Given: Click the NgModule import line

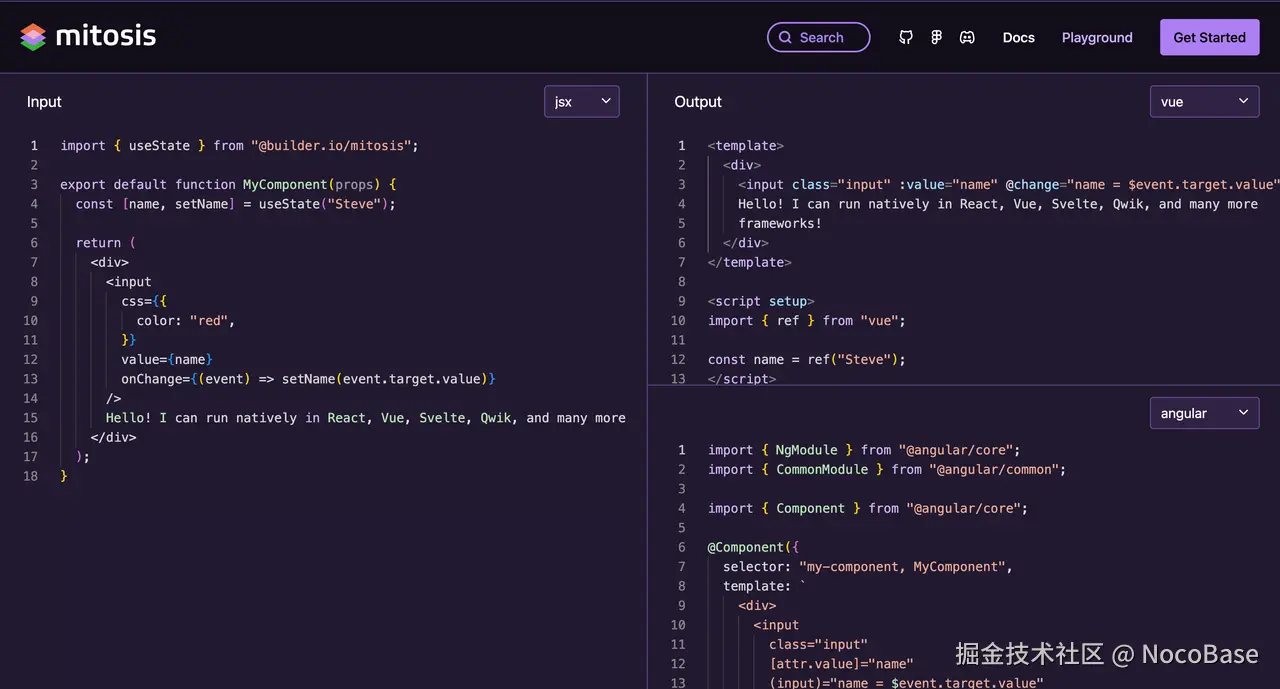Looking at the screenshot, I should [864, 450].
